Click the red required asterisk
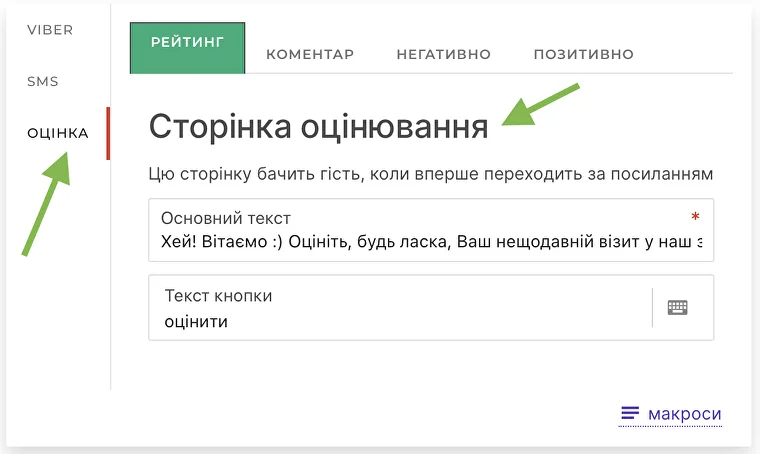760x454 pixels. click(x=695, y=217)
